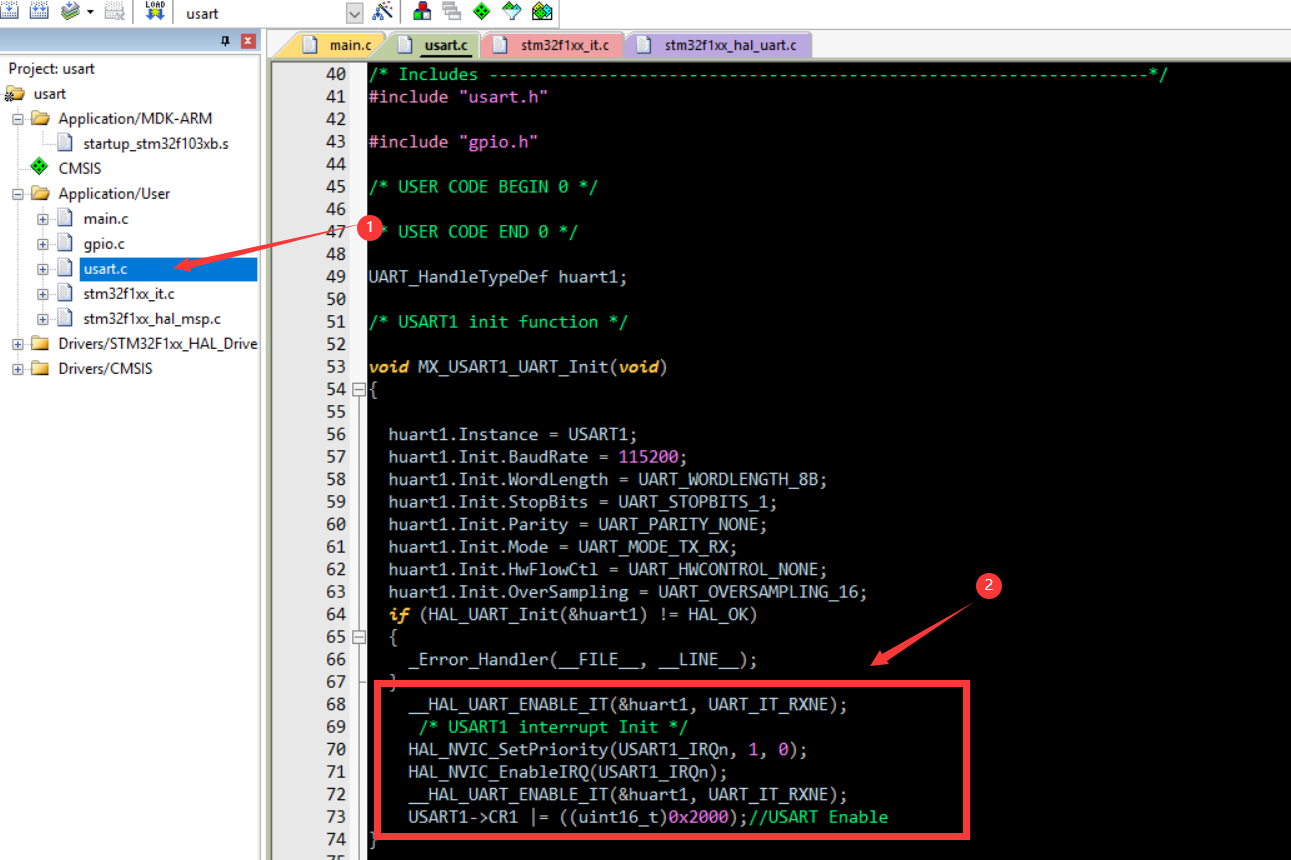Build the target project

[38, 11]
